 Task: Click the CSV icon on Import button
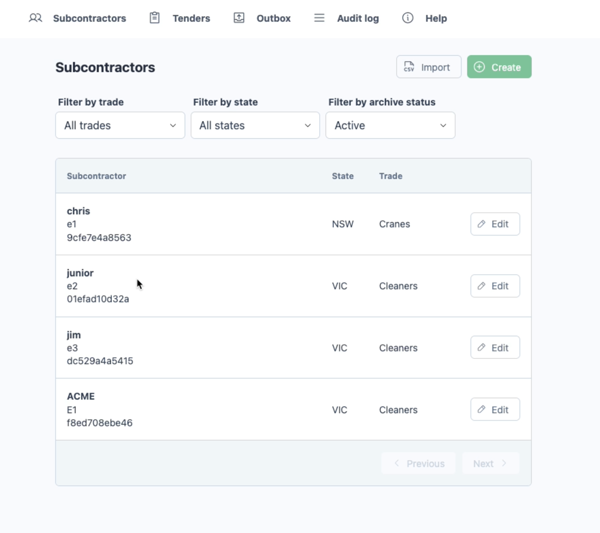click(409, 67)
